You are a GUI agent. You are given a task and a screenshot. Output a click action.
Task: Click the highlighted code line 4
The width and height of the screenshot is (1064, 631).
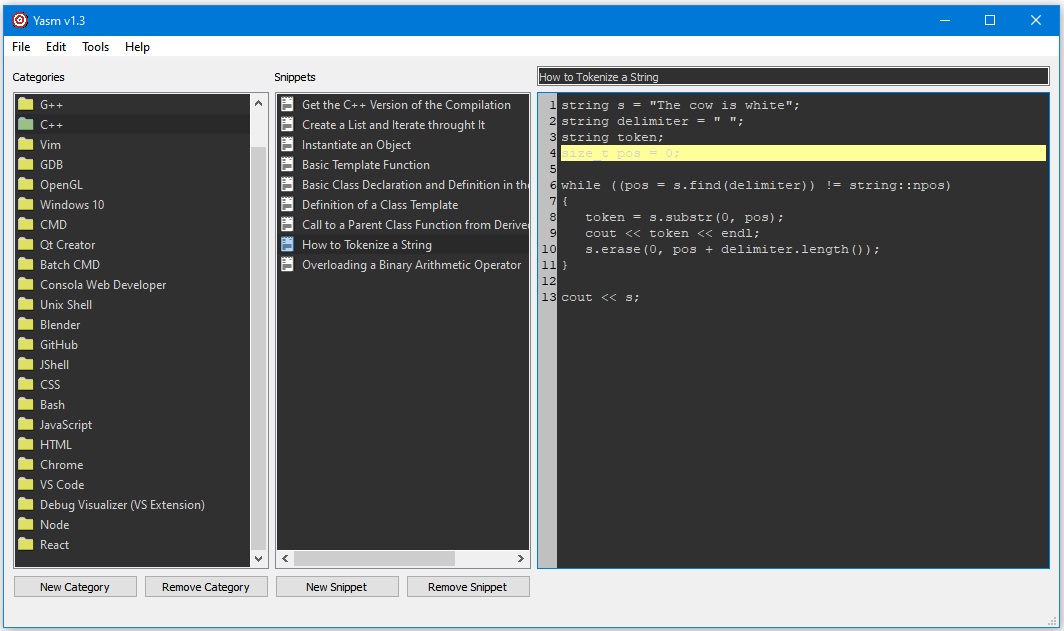pyautogui.click(x=803, y=153)
